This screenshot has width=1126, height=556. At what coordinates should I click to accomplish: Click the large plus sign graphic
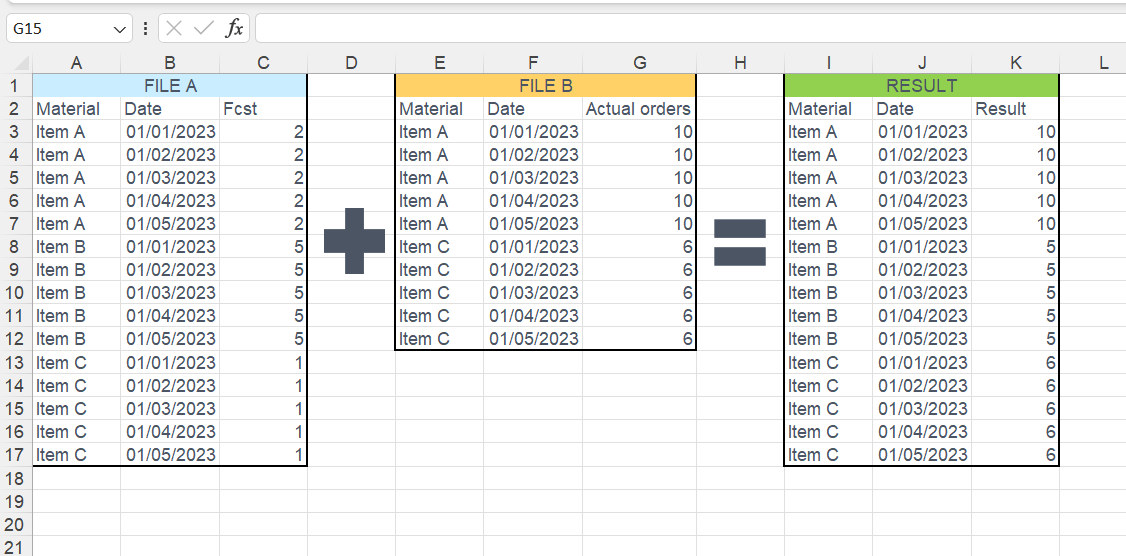(354, 243)
